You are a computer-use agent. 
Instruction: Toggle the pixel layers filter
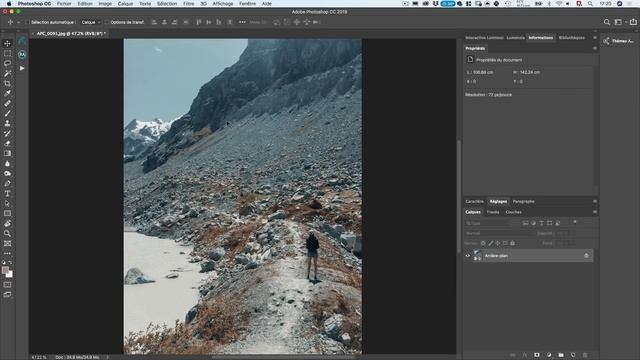pyautogui.click(x=525, y=223)
